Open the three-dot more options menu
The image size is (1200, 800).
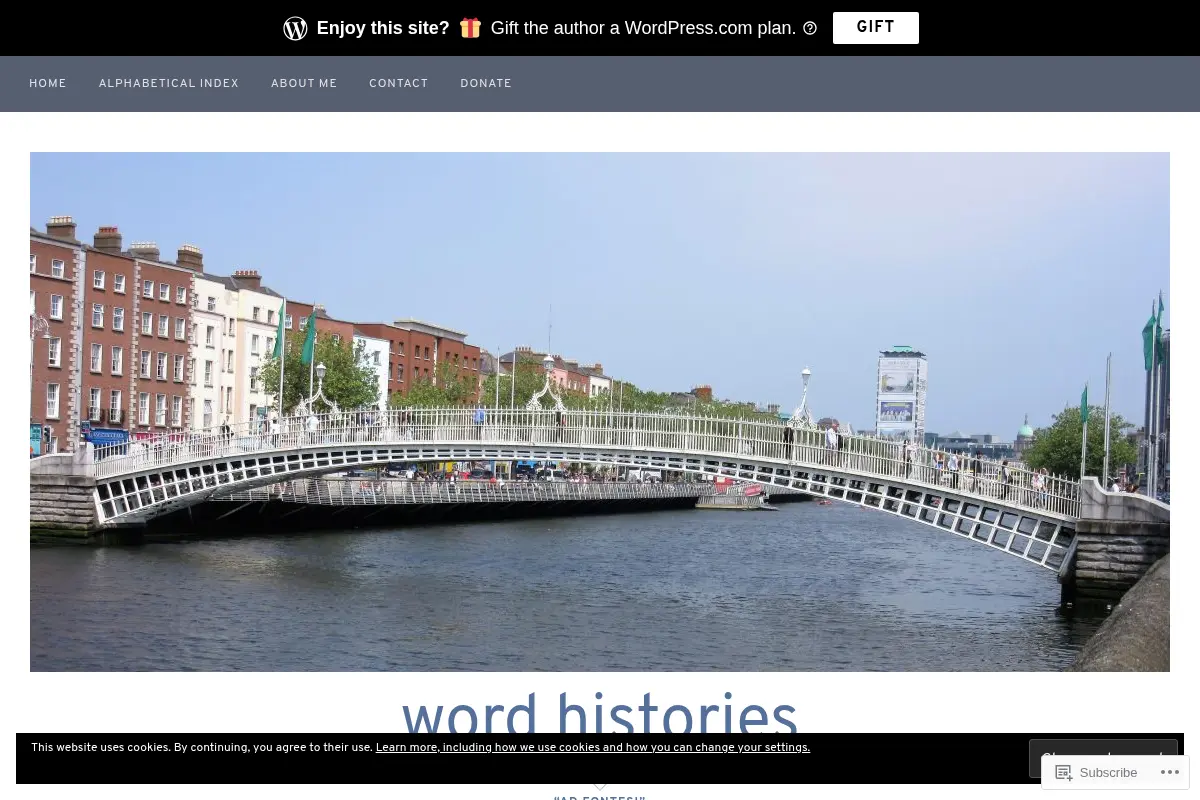click(1170, 772)
